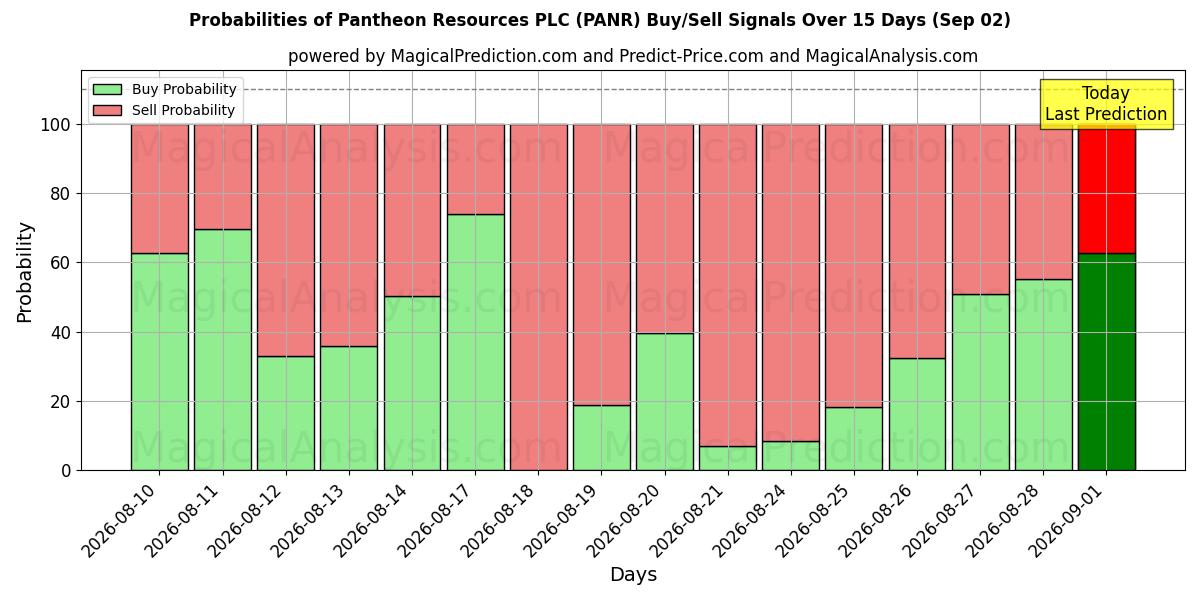Click the green buy bar for 2026-08-27
1200x600 pixels.
tap(981, 382)
